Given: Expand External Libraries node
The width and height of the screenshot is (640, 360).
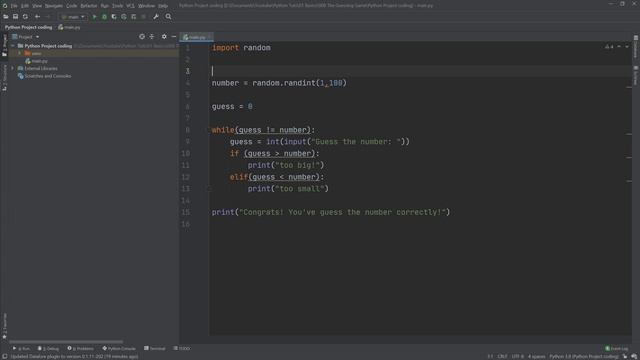Looking at the screenshot, I should (x=13, y=69).
